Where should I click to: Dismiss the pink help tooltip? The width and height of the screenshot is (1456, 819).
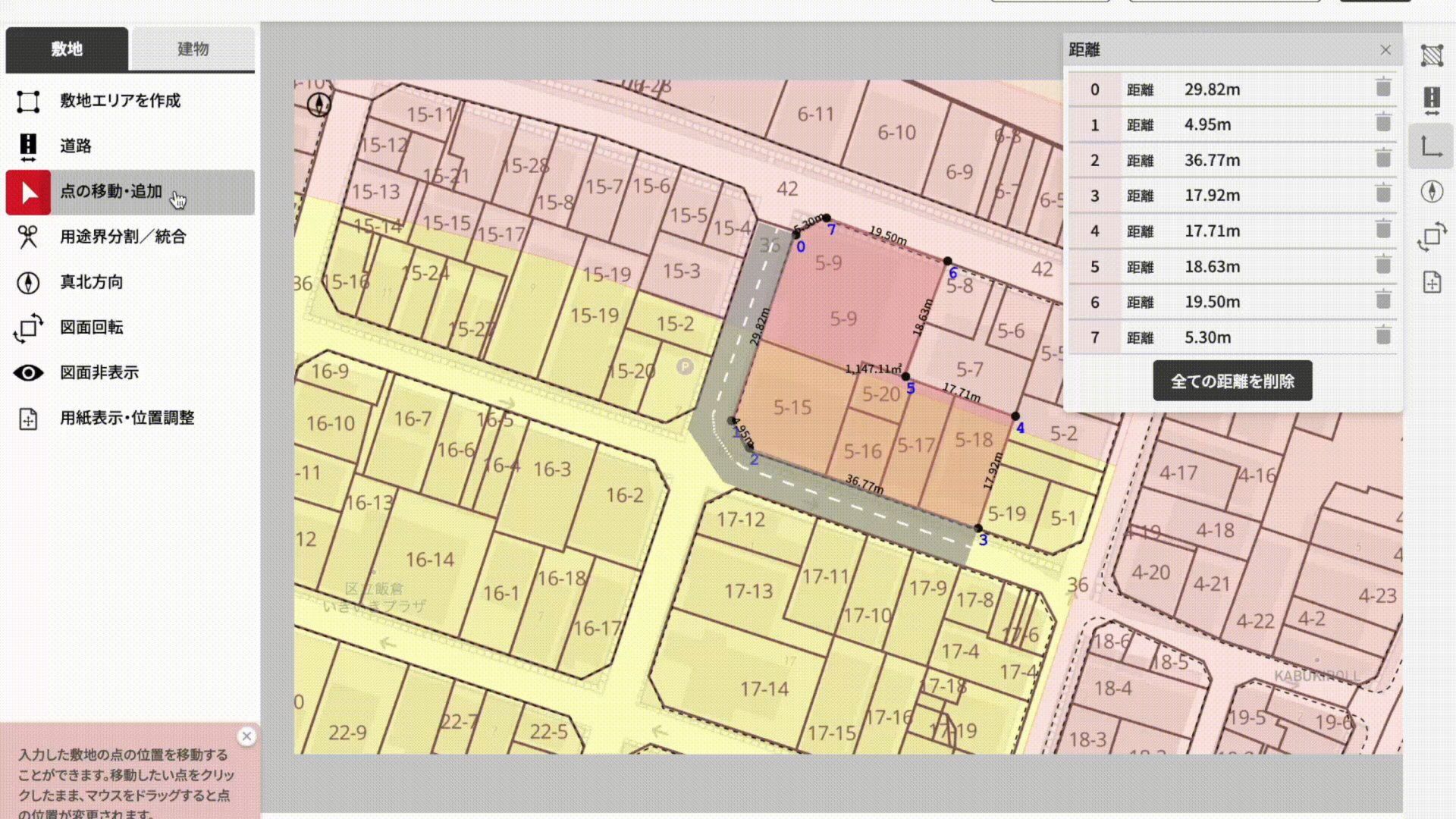tap(246, 736)
